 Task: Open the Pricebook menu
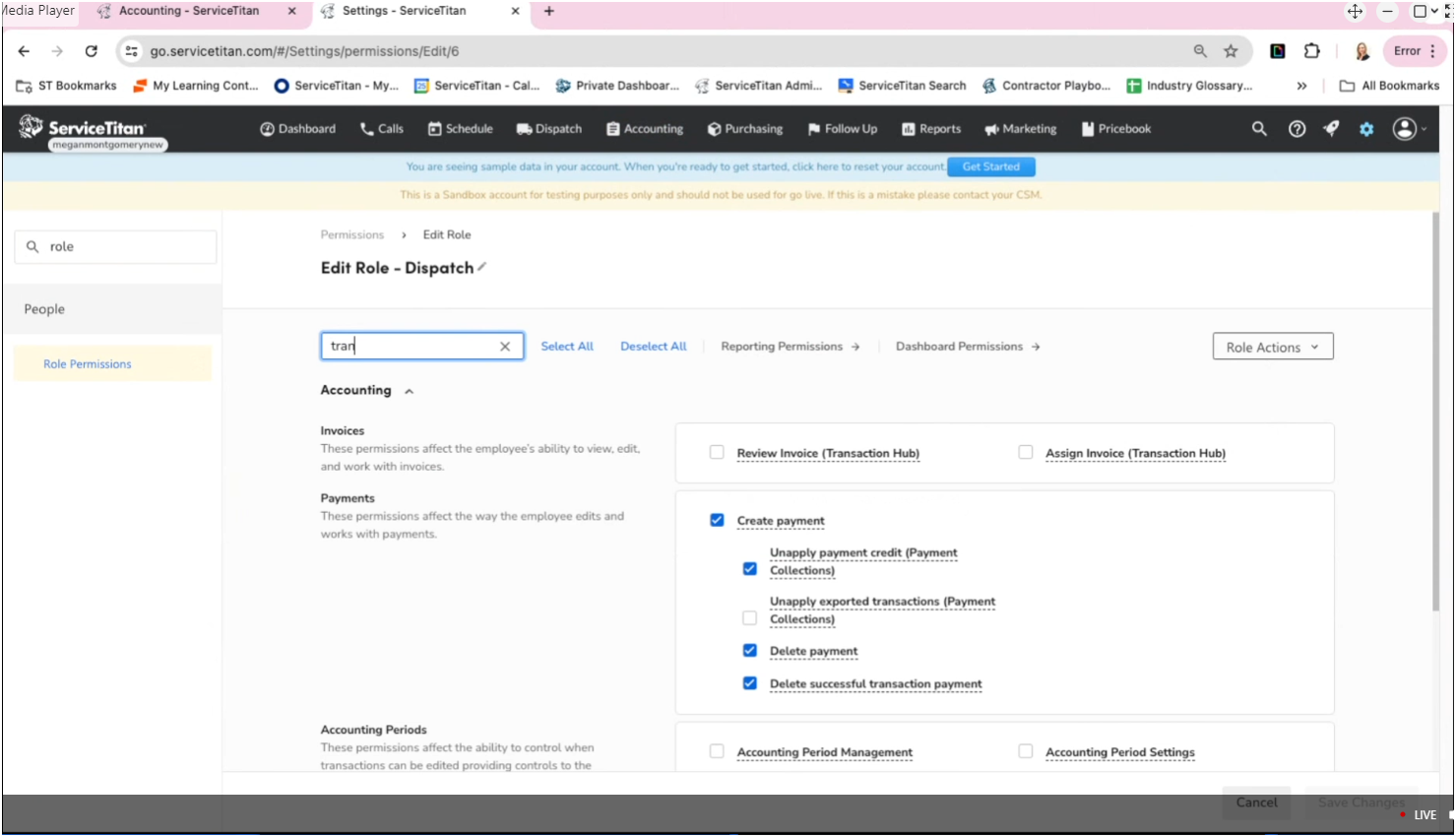1116,129
